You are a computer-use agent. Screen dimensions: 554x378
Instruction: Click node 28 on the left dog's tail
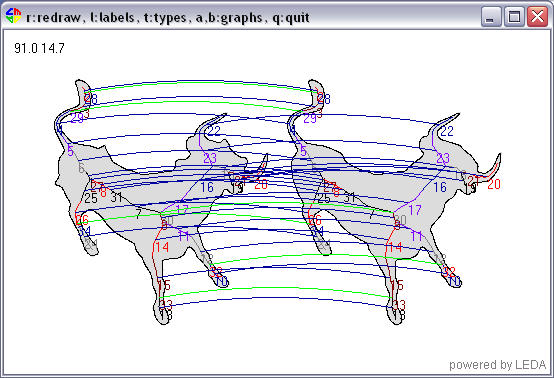[x=91, y=99]
